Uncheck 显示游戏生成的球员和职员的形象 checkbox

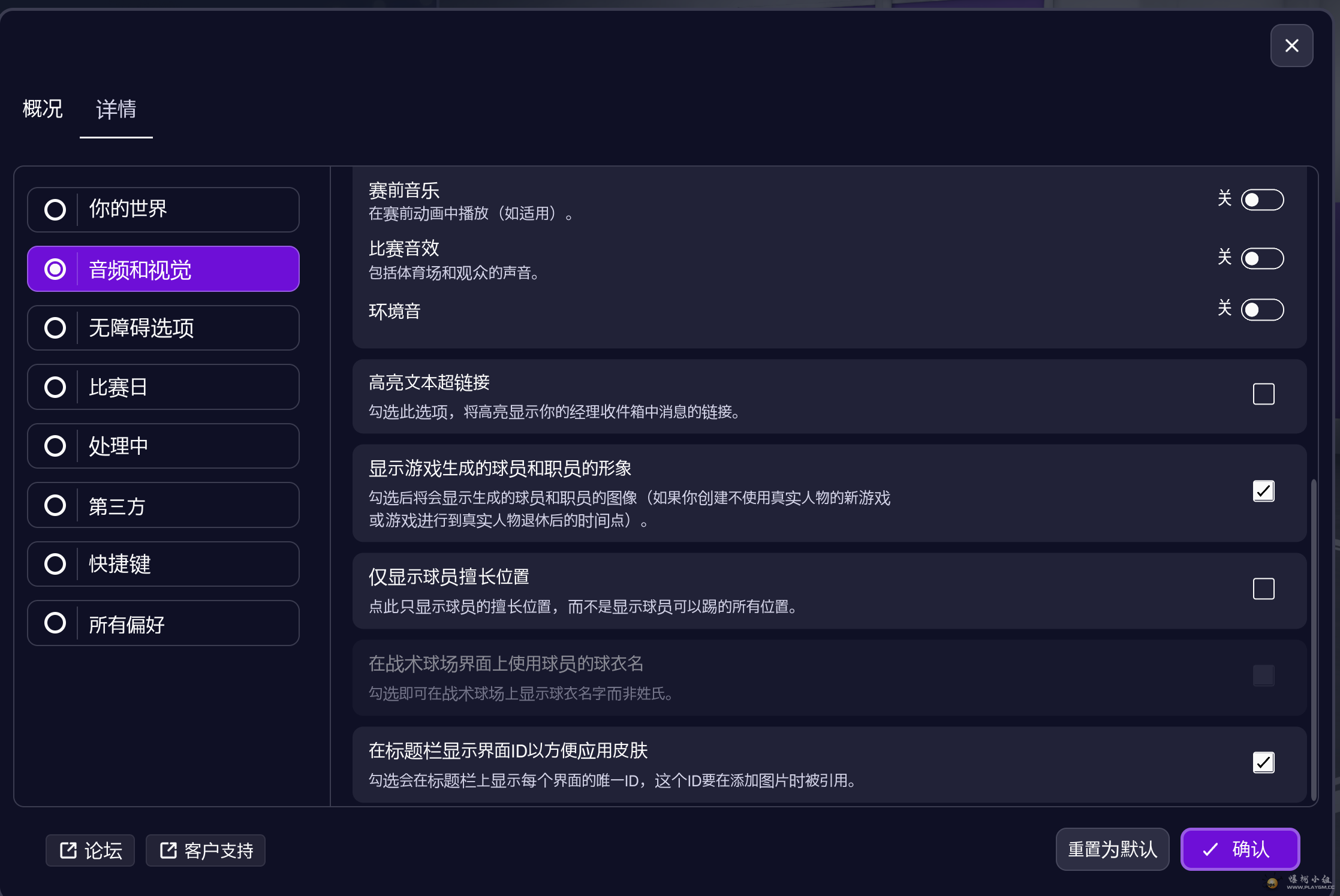coord(1263,491)
